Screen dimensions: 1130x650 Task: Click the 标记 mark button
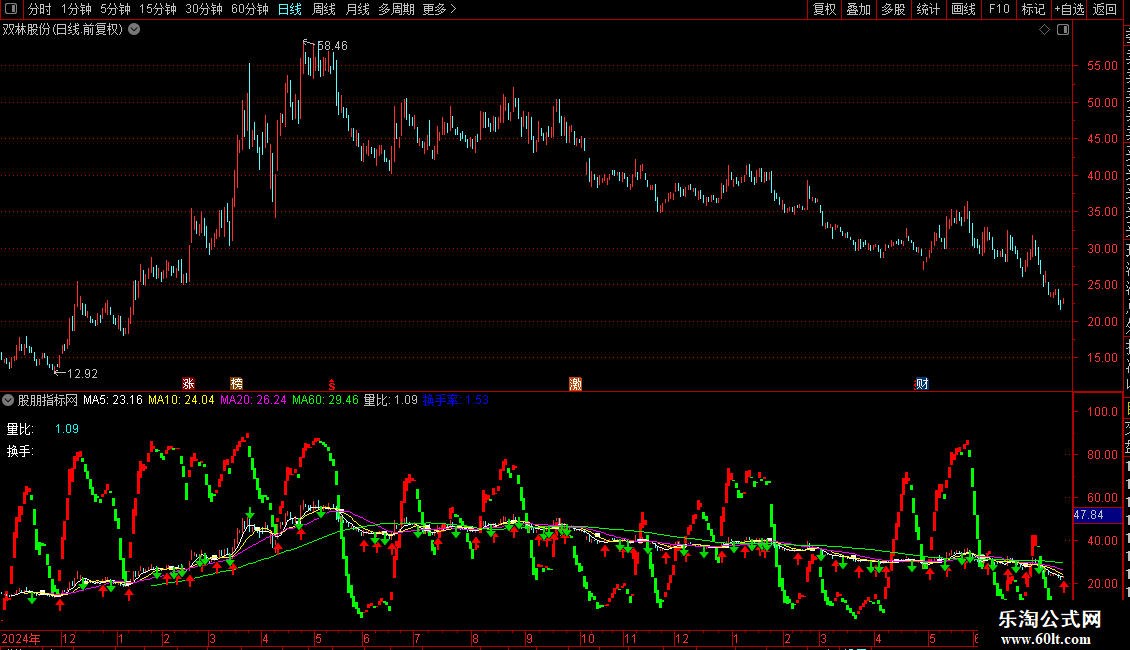tap(1033, 9)
